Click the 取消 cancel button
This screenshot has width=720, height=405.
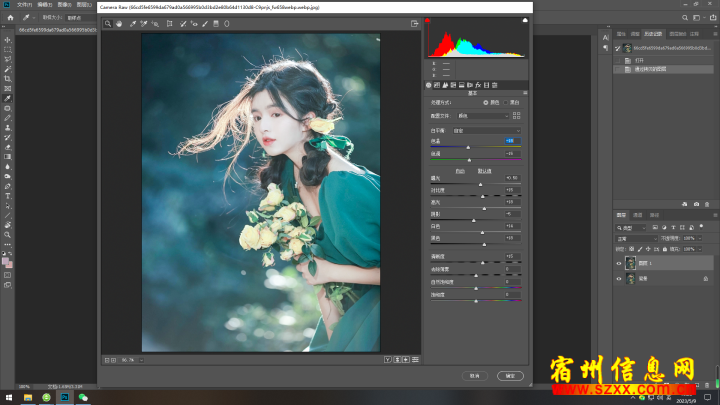pyautogui.click(x=474, y=376)
